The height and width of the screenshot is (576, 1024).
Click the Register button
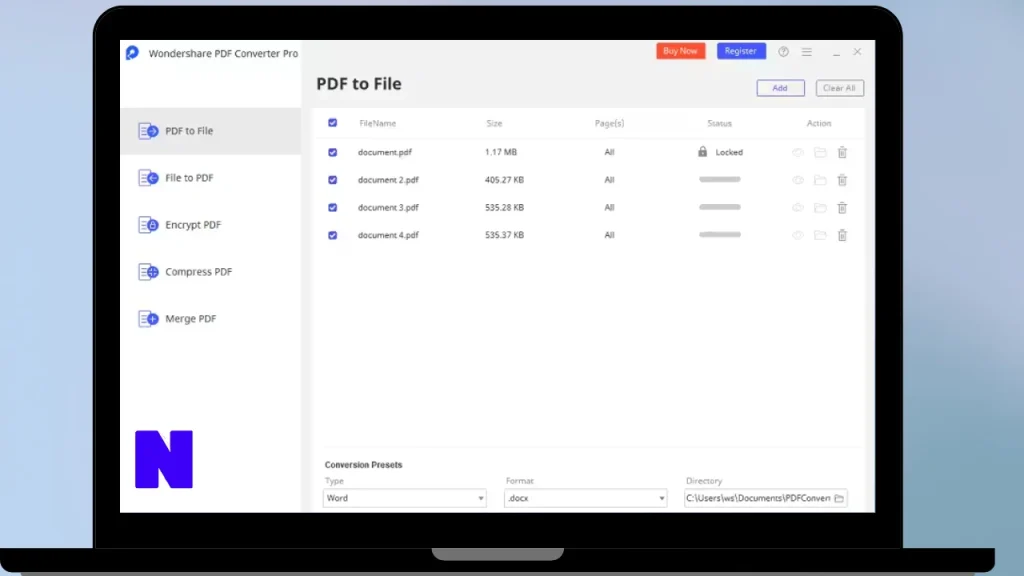741,51
